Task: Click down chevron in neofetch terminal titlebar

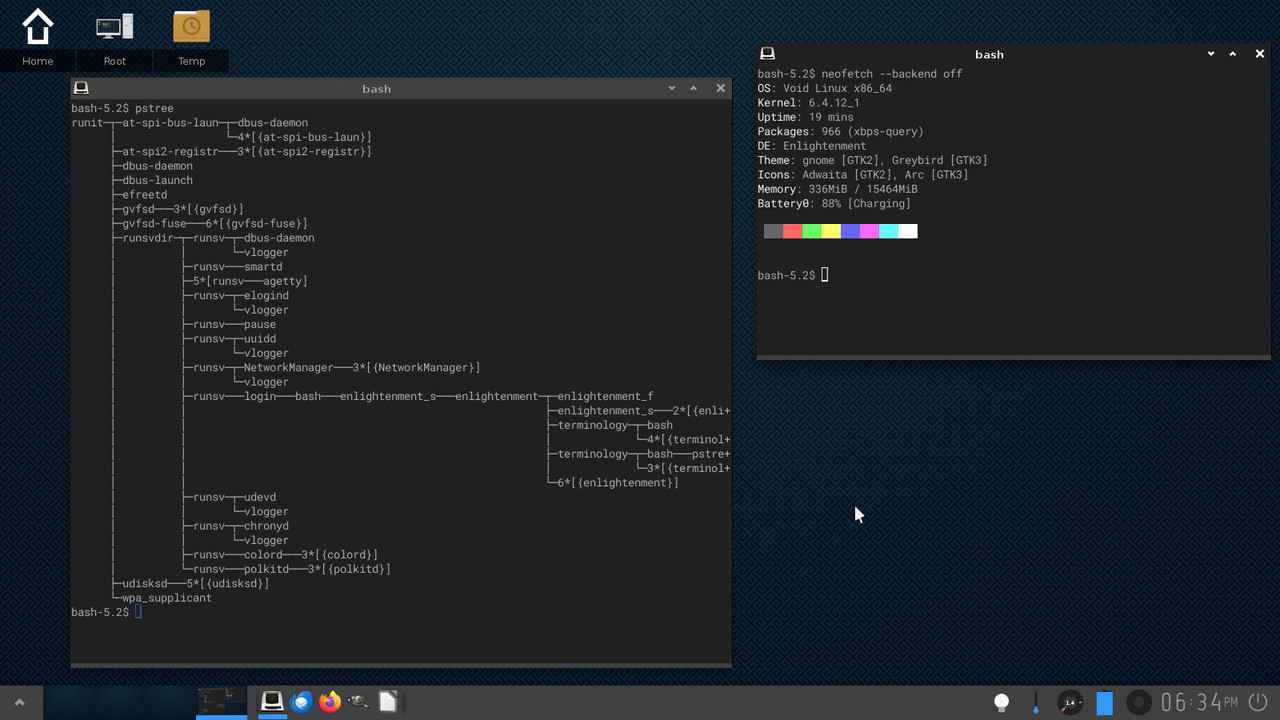Action: coord(1211,54)
